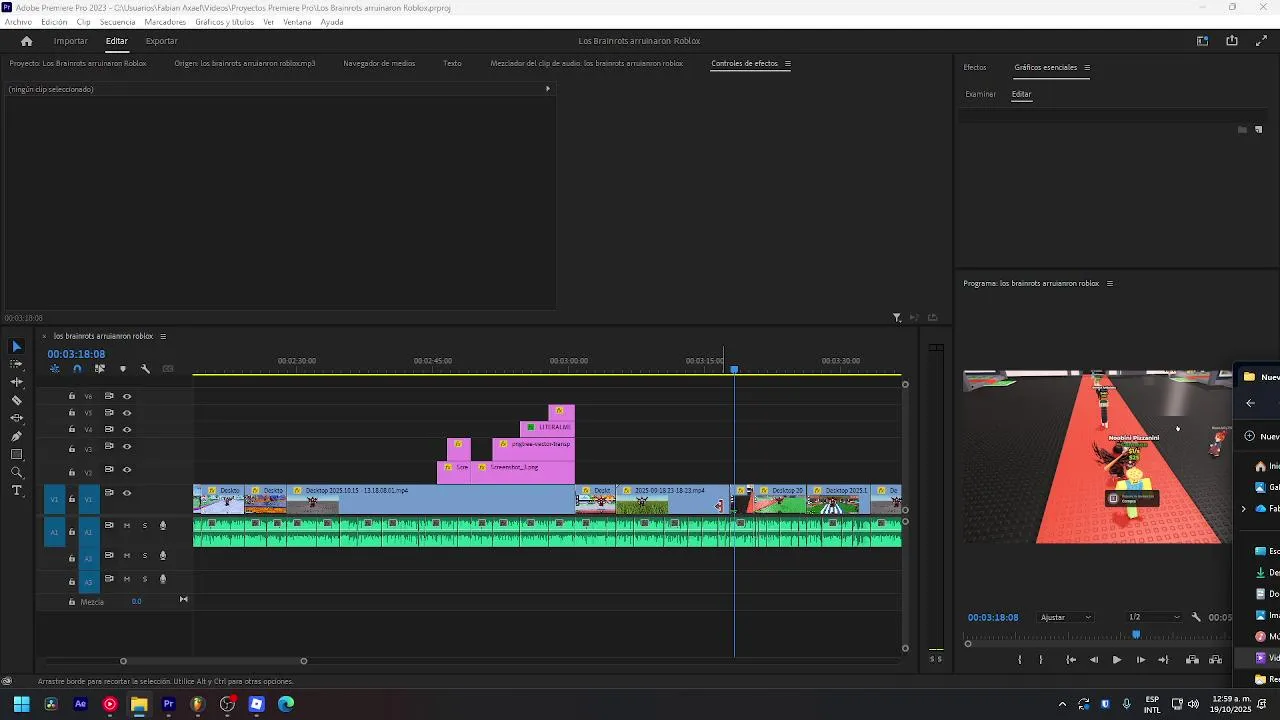This screenshot has height=720, width=1280.
Task: Select the Pen tool
Action: coord(16,436)
